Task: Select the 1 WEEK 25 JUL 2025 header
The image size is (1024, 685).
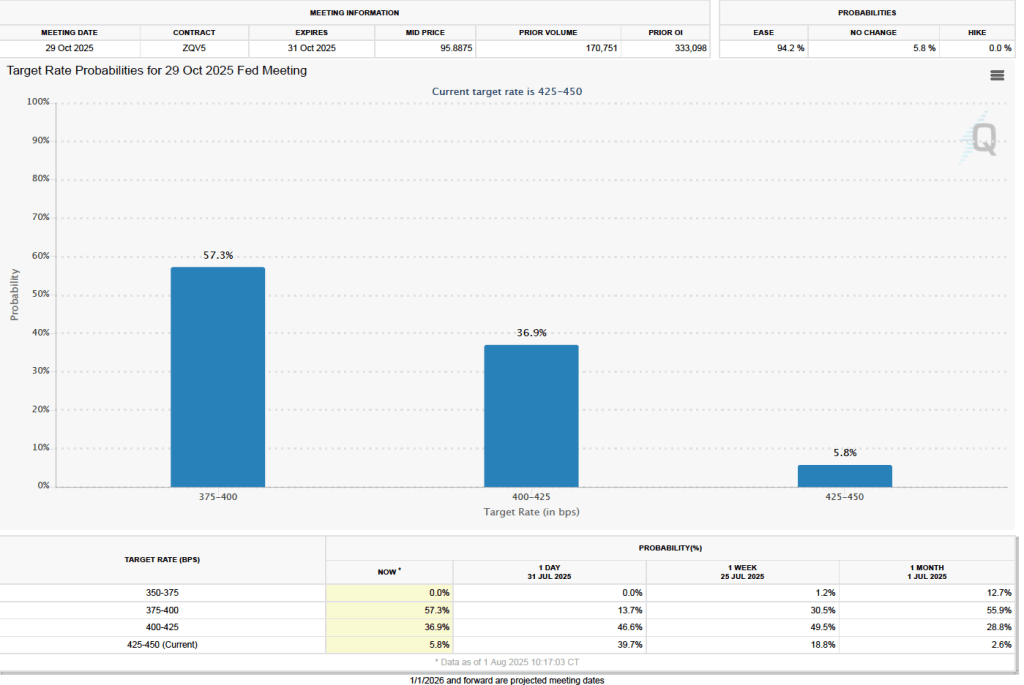Action: tap(742, 571)
